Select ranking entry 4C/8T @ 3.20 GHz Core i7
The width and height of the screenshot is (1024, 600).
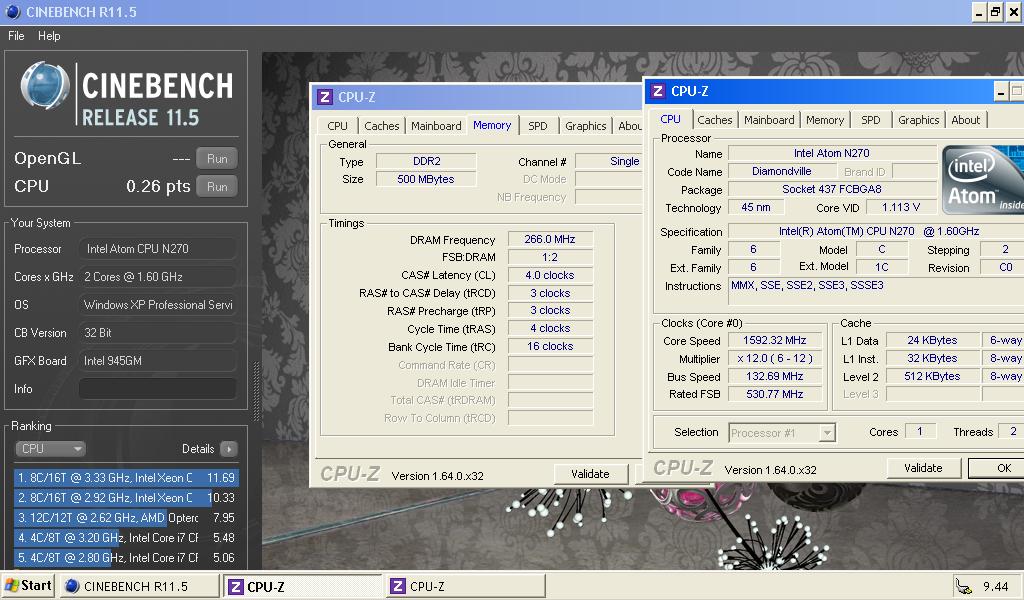coord(126,538)
